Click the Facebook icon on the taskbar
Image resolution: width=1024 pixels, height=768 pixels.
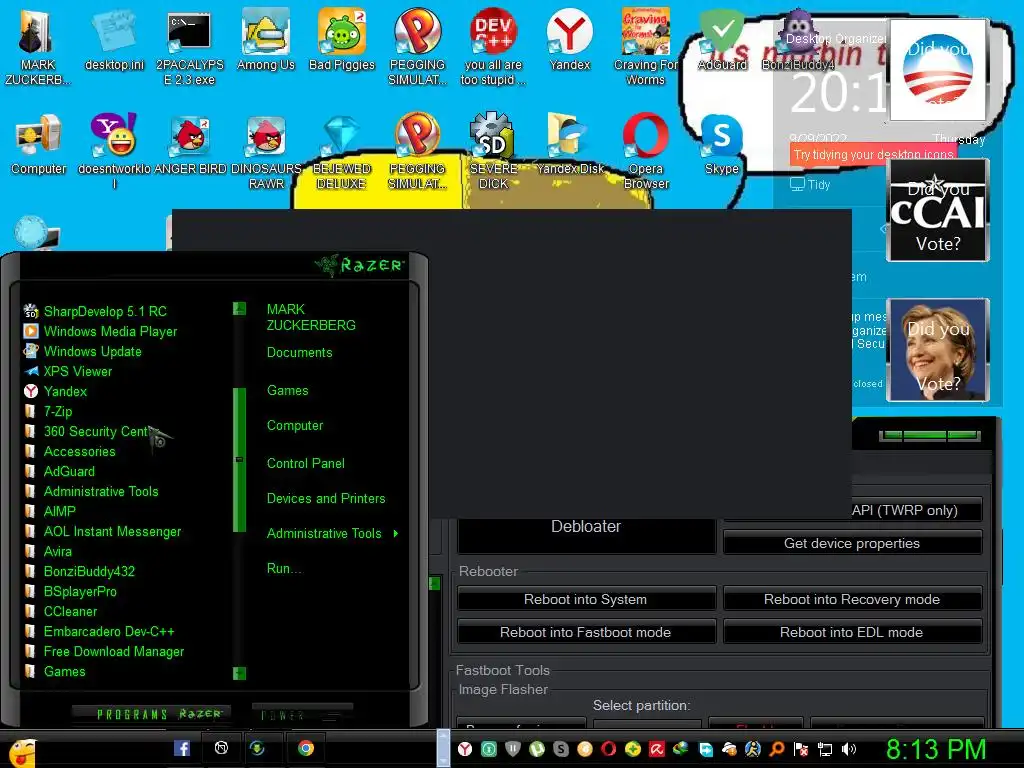pos(182,748)
